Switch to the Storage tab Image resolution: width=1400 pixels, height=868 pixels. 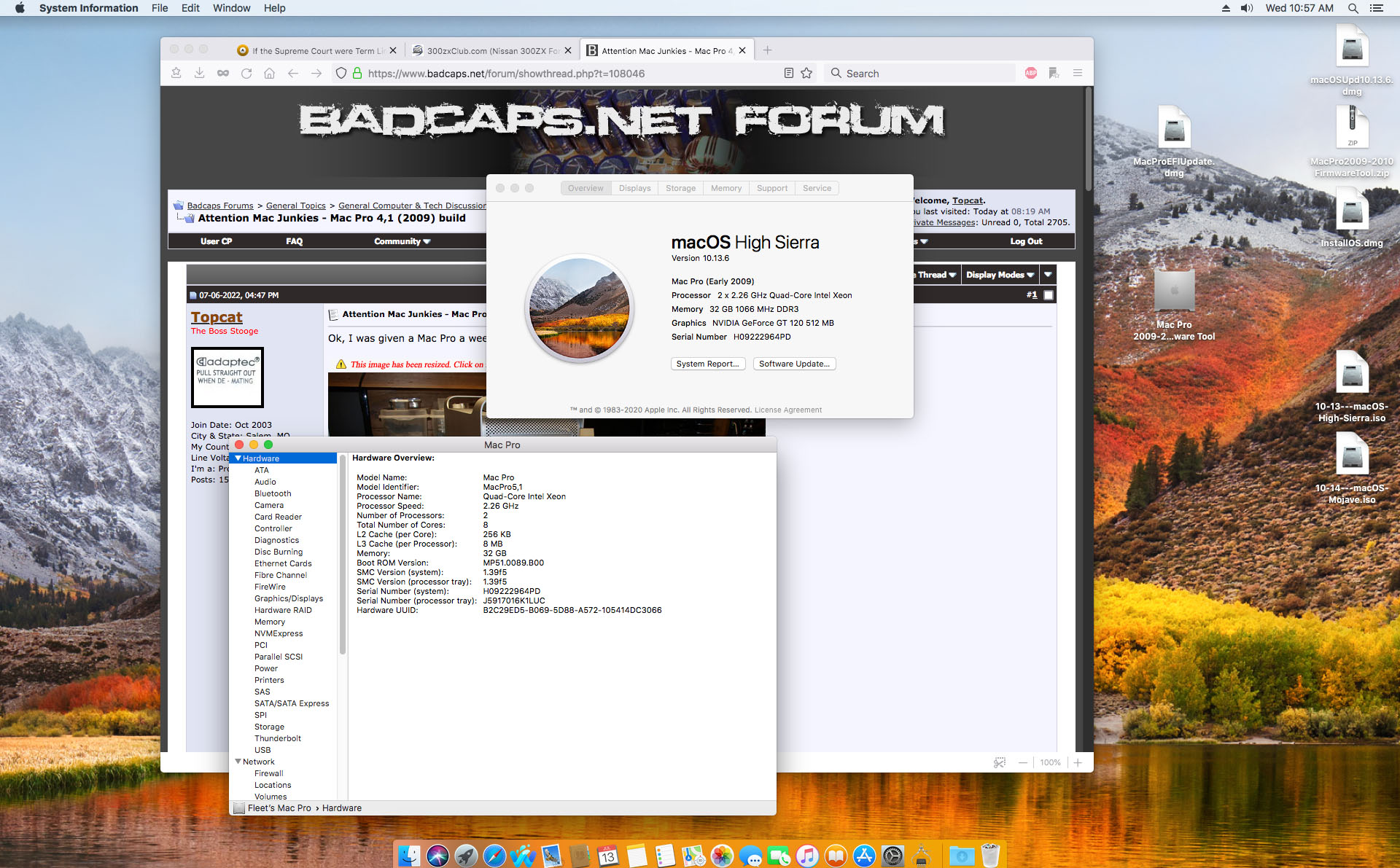pos(680,188)
